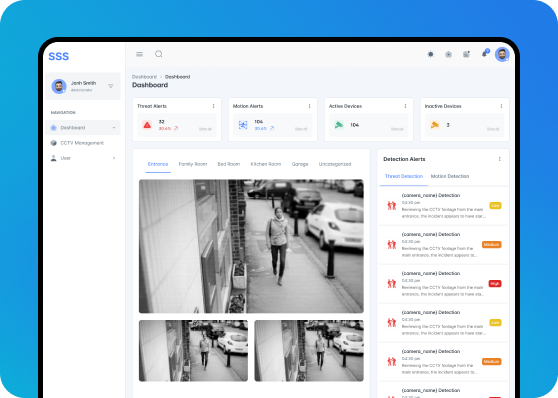Screen dimensions: 558x398
Task: Click the first Low severity badge
Action: pyautogui.click(x=495, y=206)
